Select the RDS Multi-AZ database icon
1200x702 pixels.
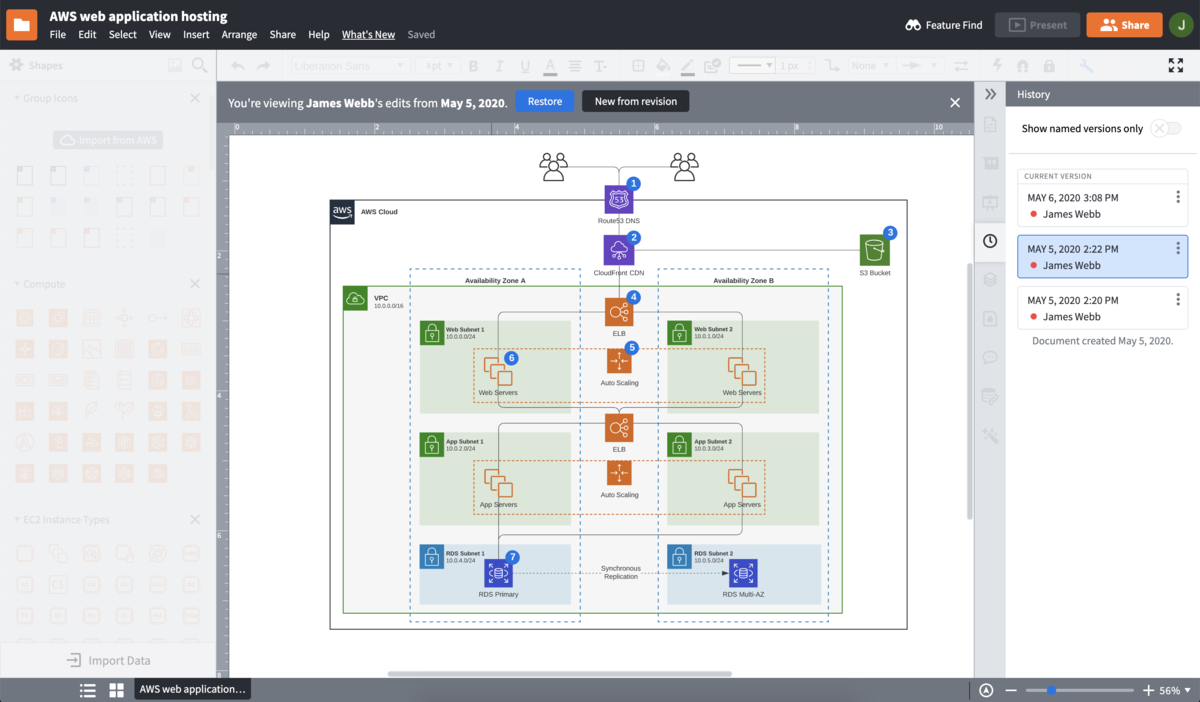(x=743, y=573)
